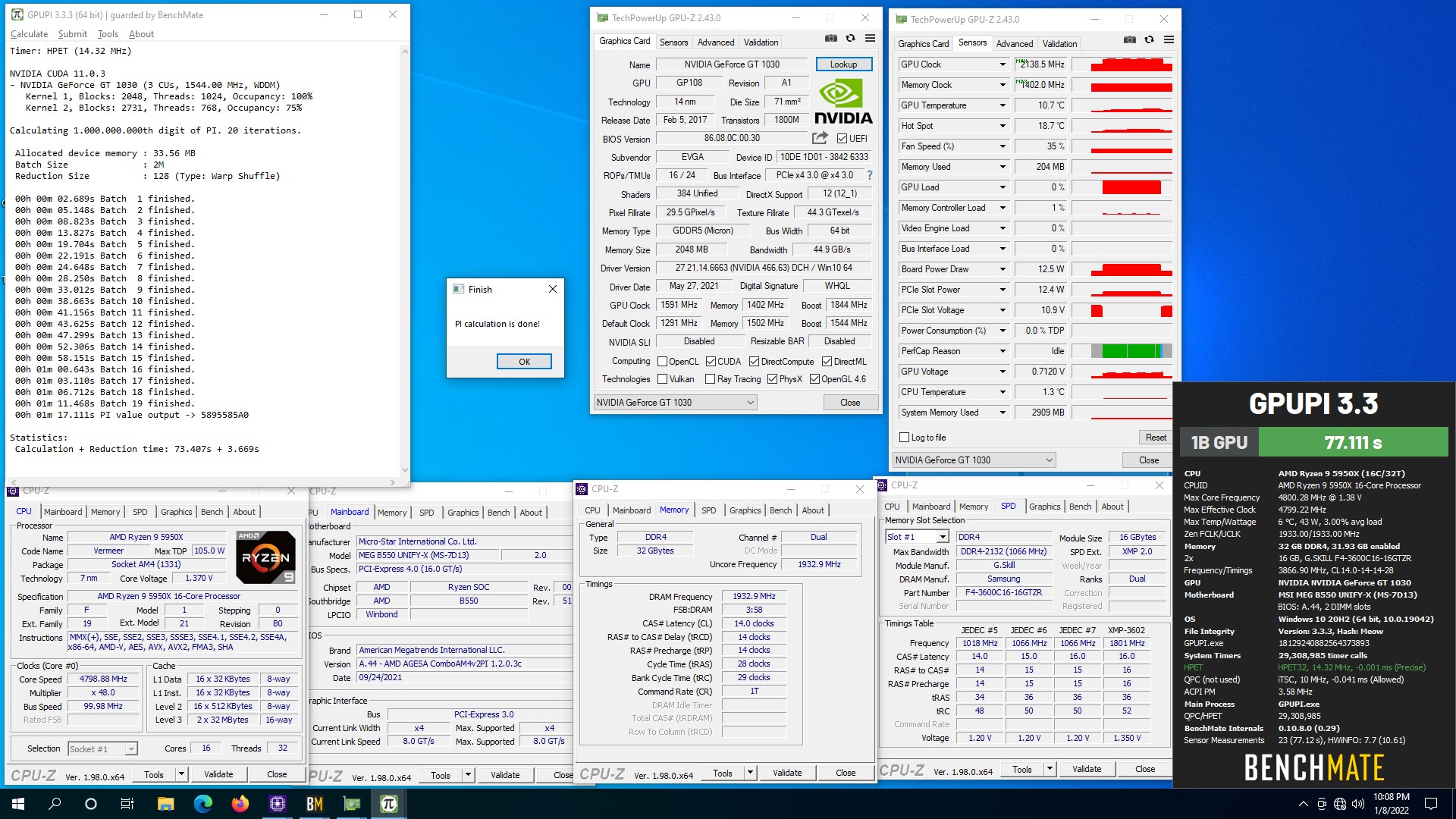Click taskbar search icon
The height and width of the screenshot is (819, 1456).
pyautogui.click(x=55, y=804)
